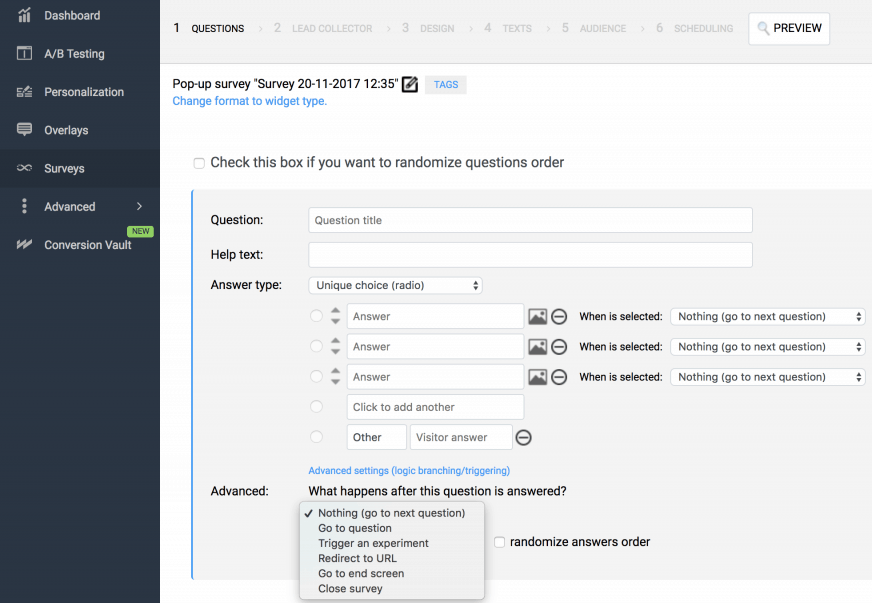Go to step 5 Audience
The width and height of the screenshot is (872, 603).
click(x=593, y=28)
